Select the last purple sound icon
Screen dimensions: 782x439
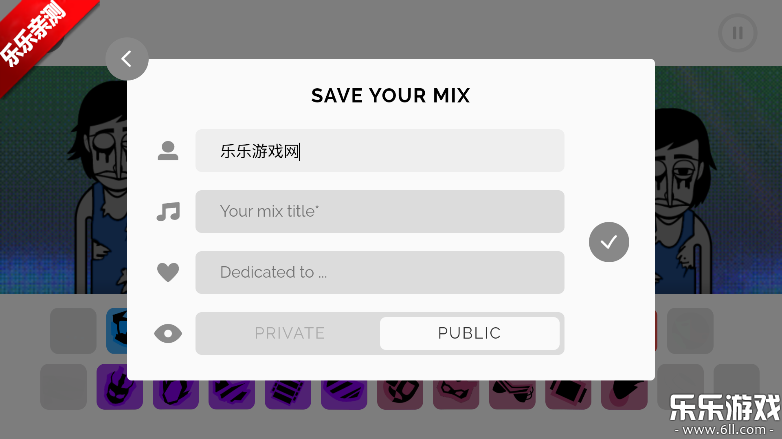[344, 390]
